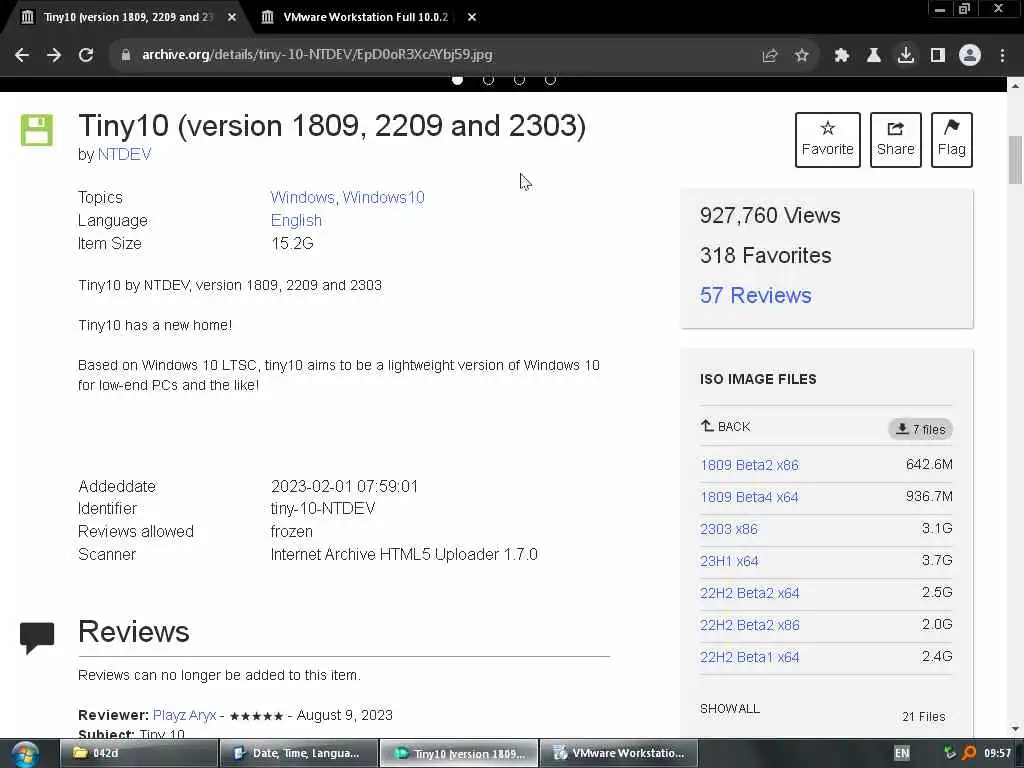Viewport: 1024px width, 768px height.
Task: Switch to VMware Workstation Full 10.0.2 tab
Action: pyautogui.click(x=365, y=18)
